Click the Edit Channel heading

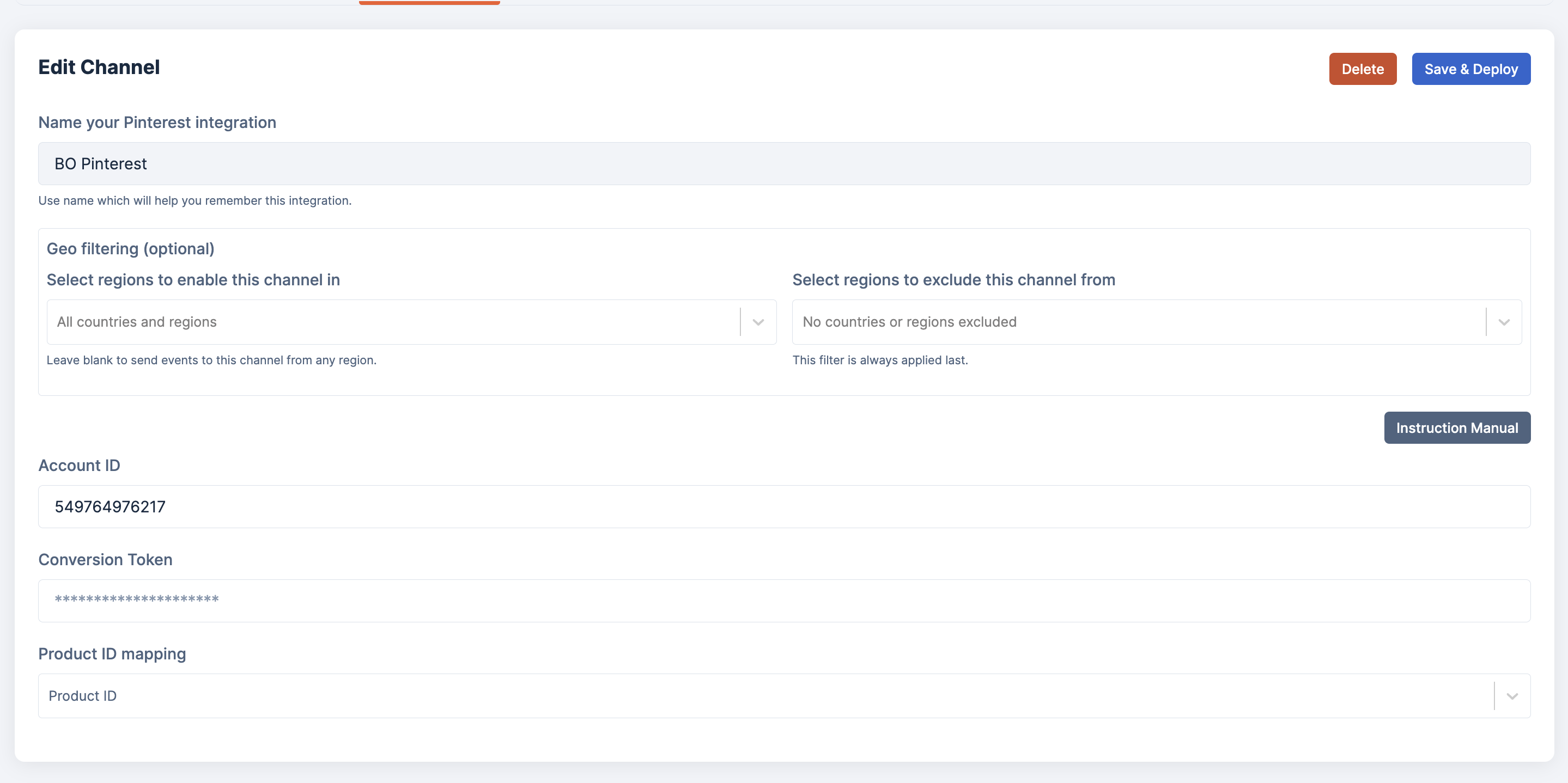[99, 67]
